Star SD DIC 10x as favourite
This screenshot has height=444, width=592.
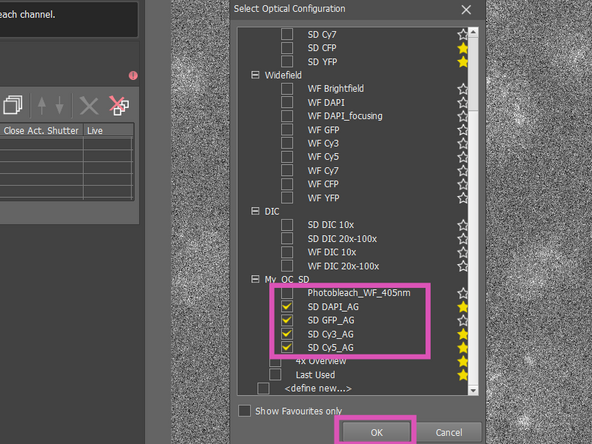click(x=462, y=225)
